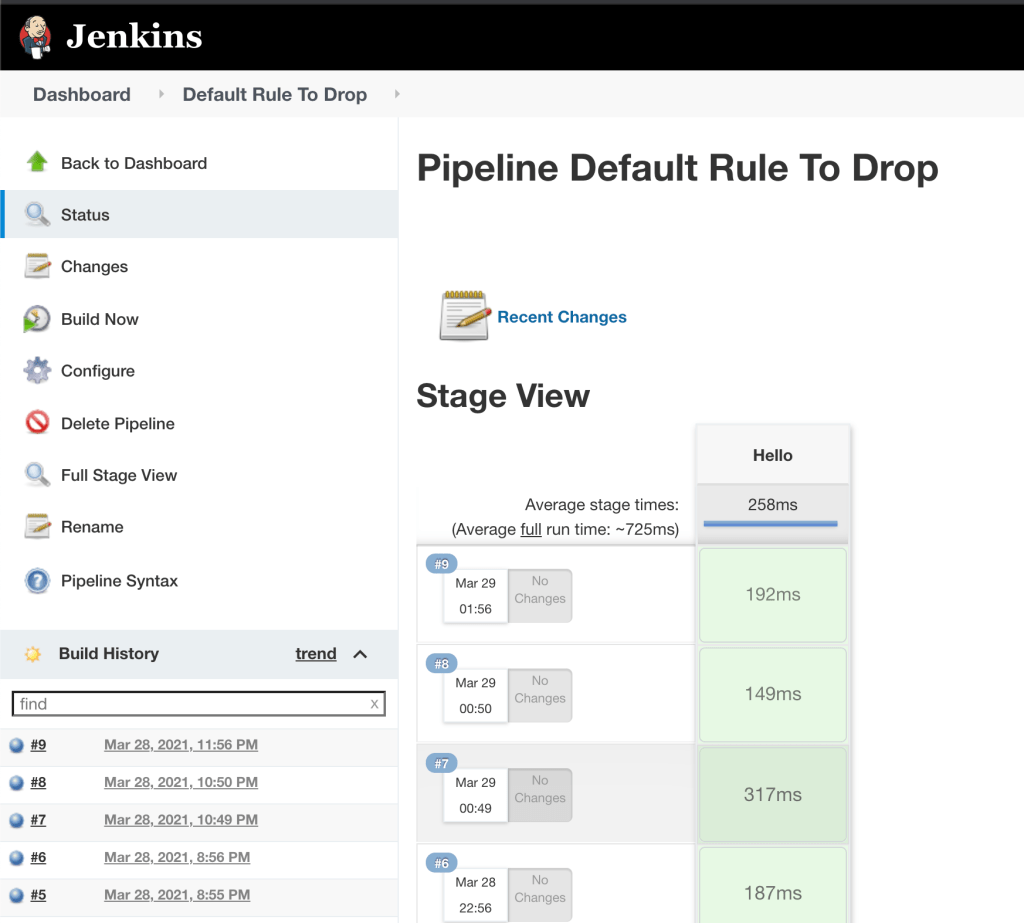
Task: Open the Build History trend link
Action: point(316,654)
